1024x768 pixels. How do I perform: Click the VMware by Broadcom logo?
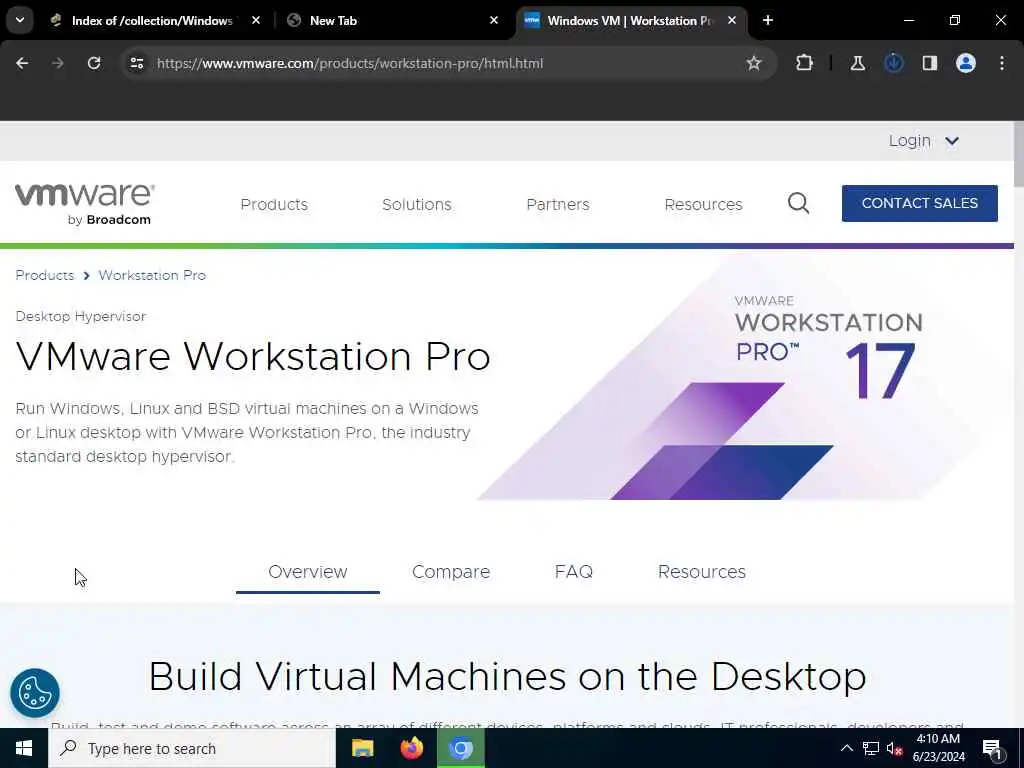(85, 204)
